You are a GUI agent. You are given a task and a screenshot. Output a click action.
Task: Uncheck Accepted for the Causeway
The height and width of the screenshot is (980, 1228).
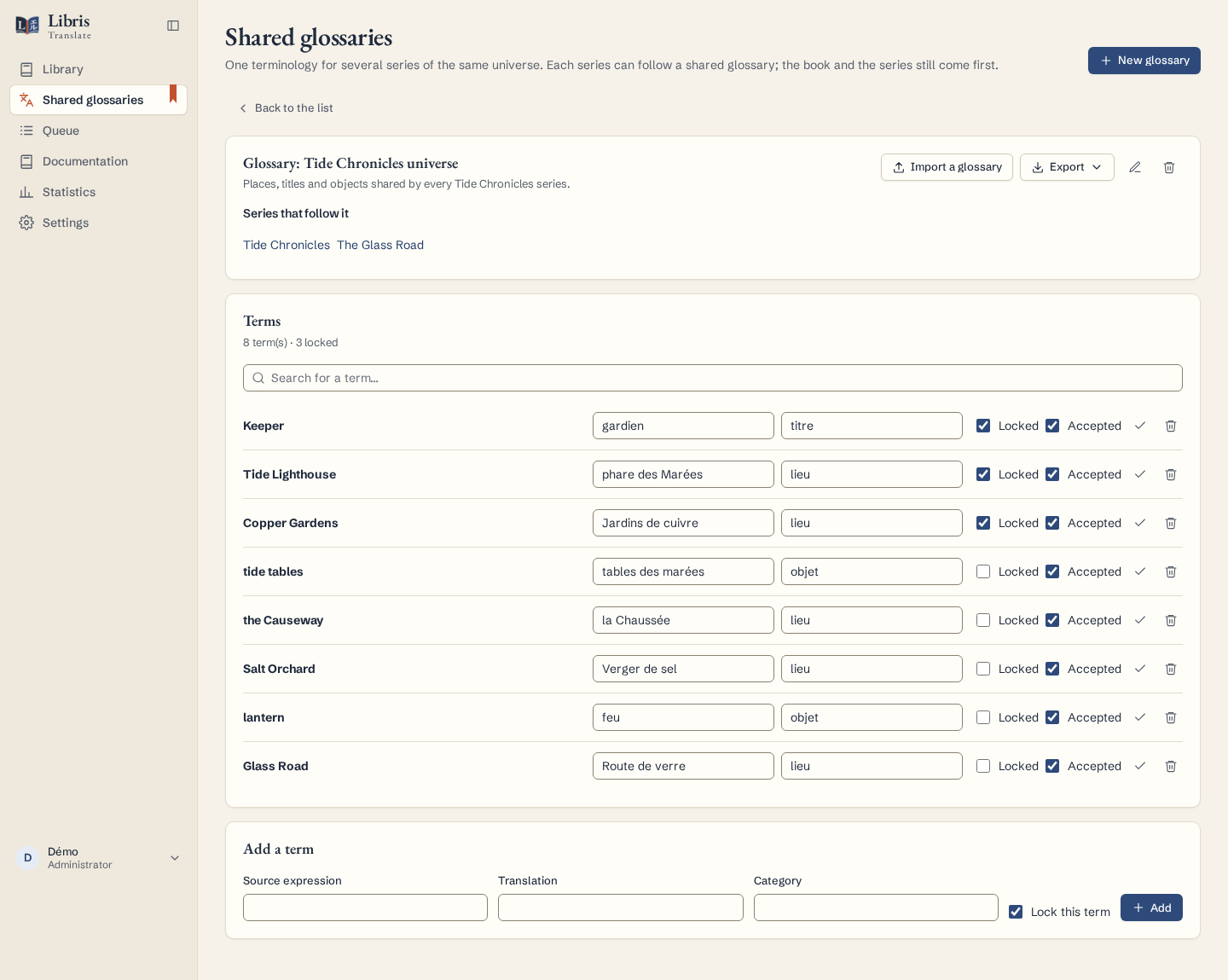tap(1052, 620)
